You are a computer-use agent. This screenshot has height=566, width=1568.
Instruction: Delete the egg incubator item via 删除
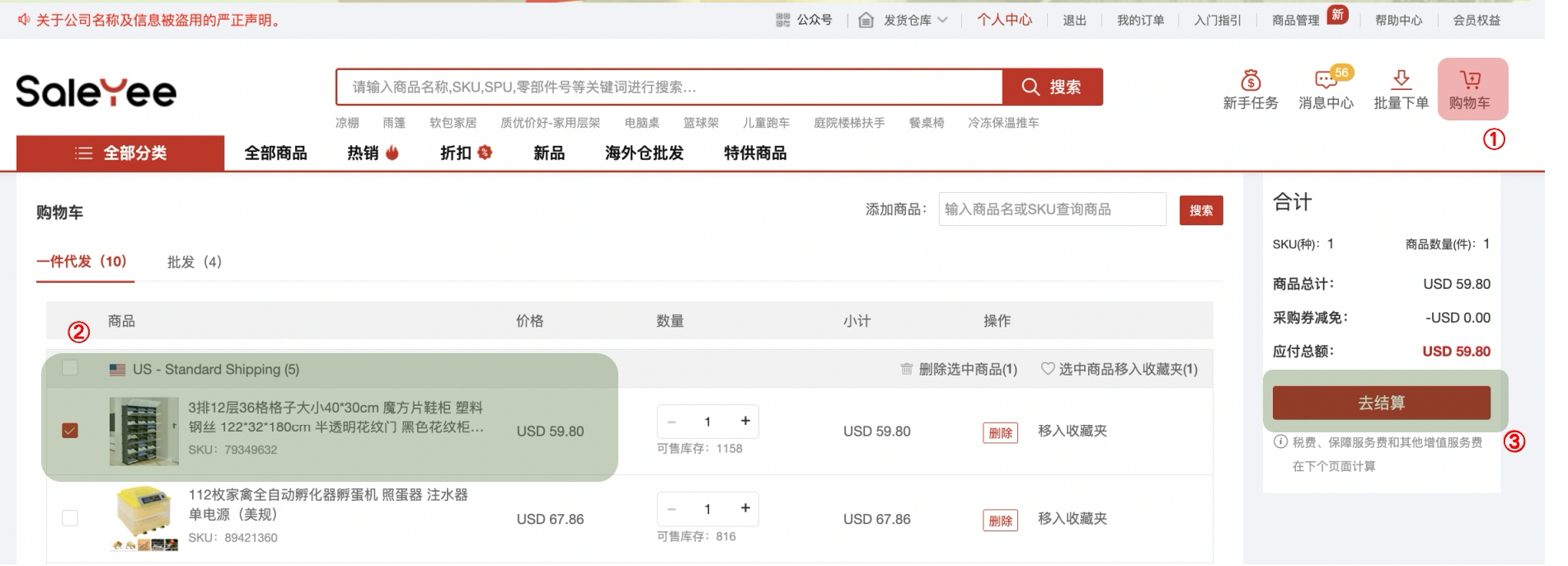pos(1000,520)
